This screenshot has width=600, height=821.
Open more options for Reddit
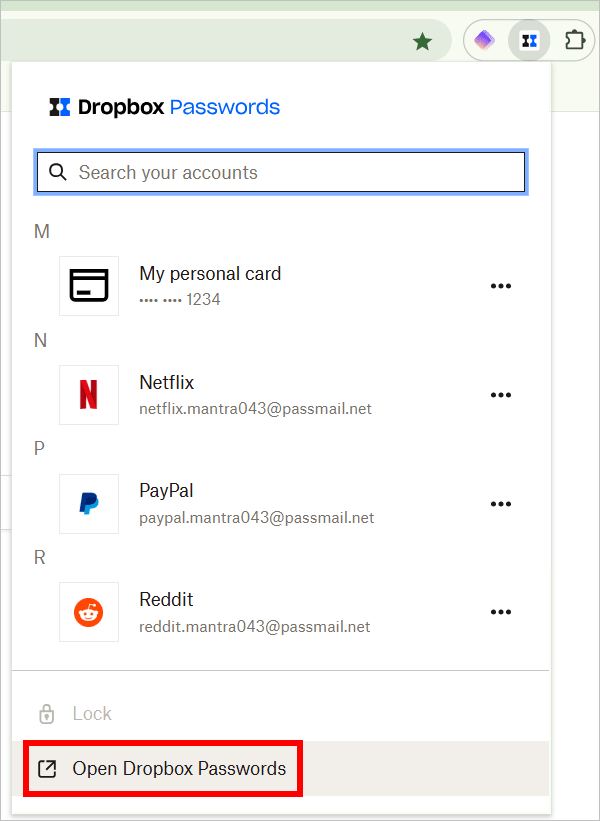pyautogui.click(x=501, y=612)
